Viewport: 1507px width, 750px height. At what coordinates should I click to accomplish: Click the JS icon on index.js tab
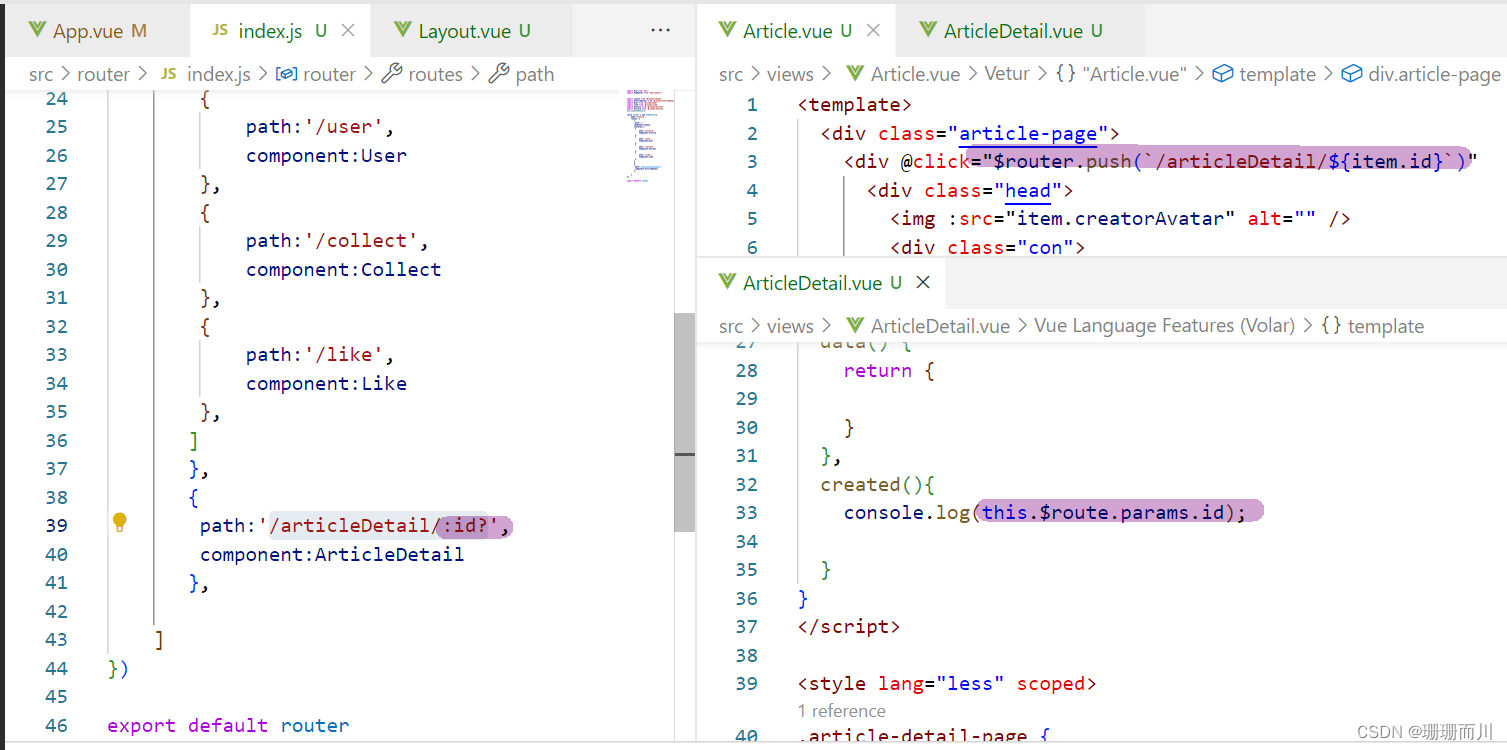click(x=220, y=31)
